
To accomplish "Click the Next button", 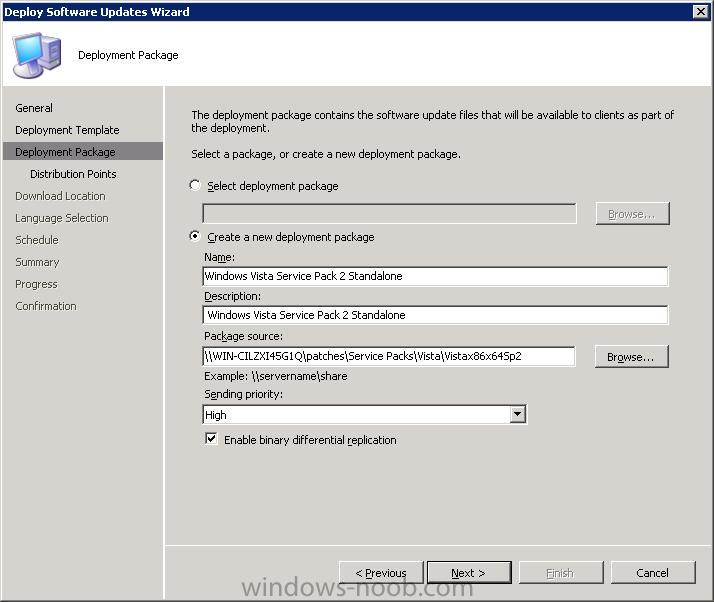I will coord(469,572).
